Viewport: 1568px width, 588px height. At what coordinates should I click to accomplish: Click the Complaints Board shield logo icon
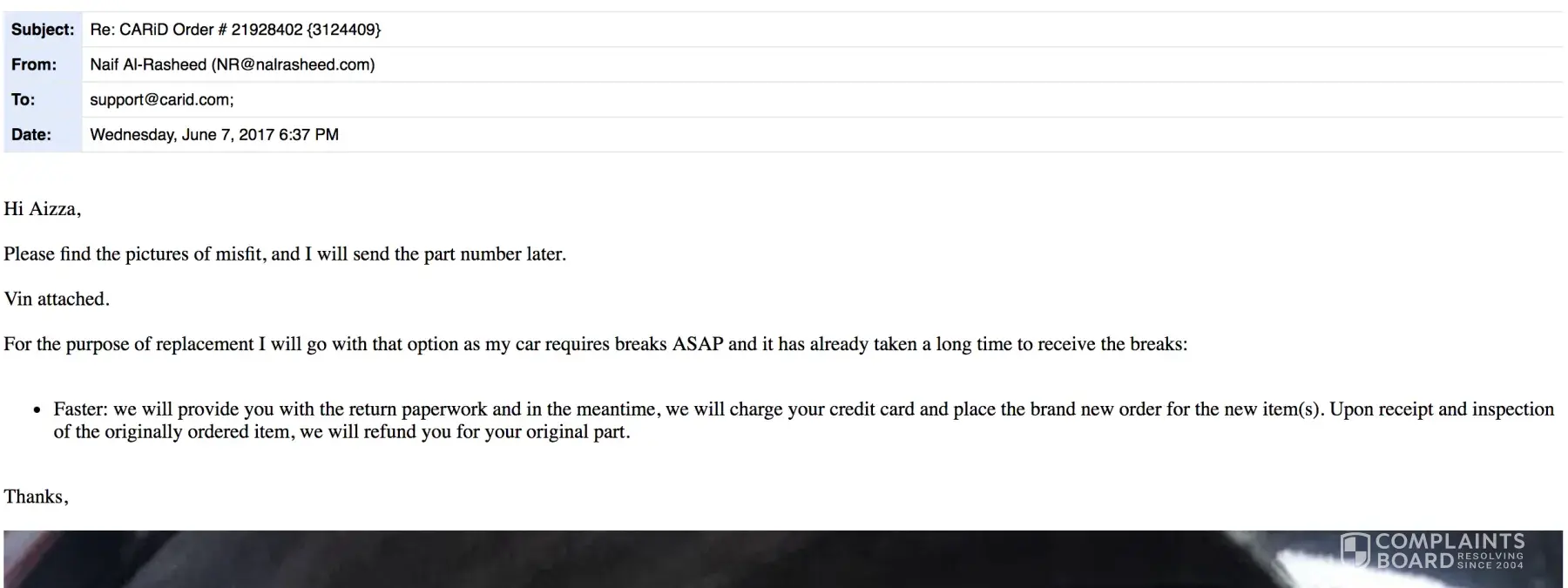click(1355, 550)
